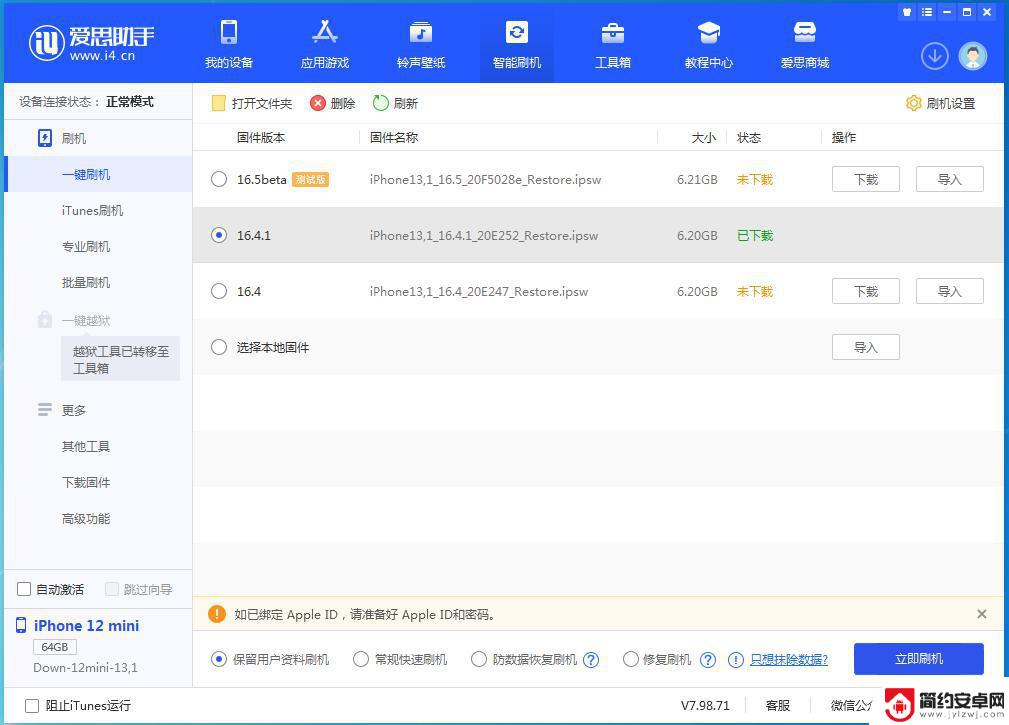
Task: Select the 16.4 firmware radio button
Action: tap(219, 291)
